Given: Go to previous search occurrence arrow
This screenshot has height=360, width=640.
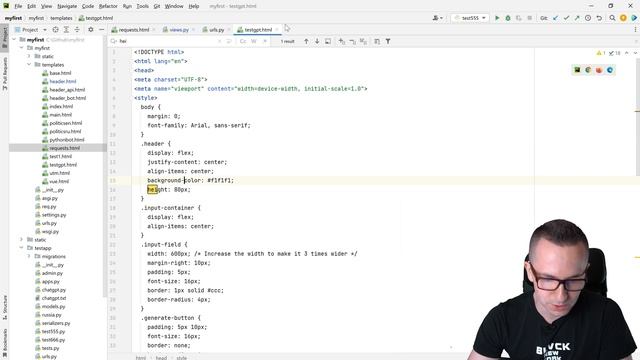Looking at the screenshot, I should (x=306, y=41).
